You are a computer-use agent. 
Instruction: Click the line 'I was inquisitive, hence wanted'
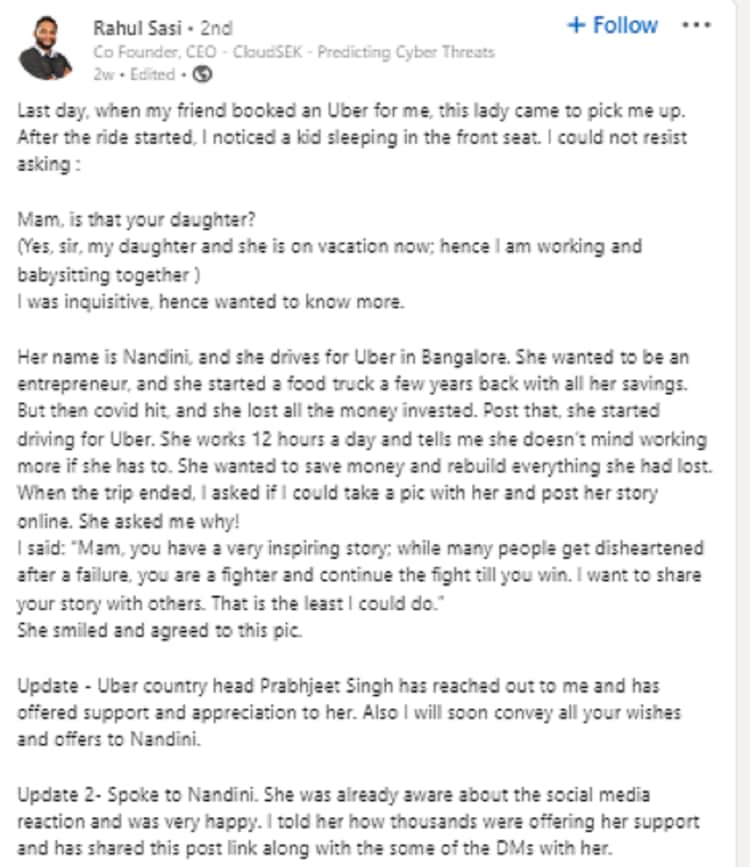coord(211,301)
